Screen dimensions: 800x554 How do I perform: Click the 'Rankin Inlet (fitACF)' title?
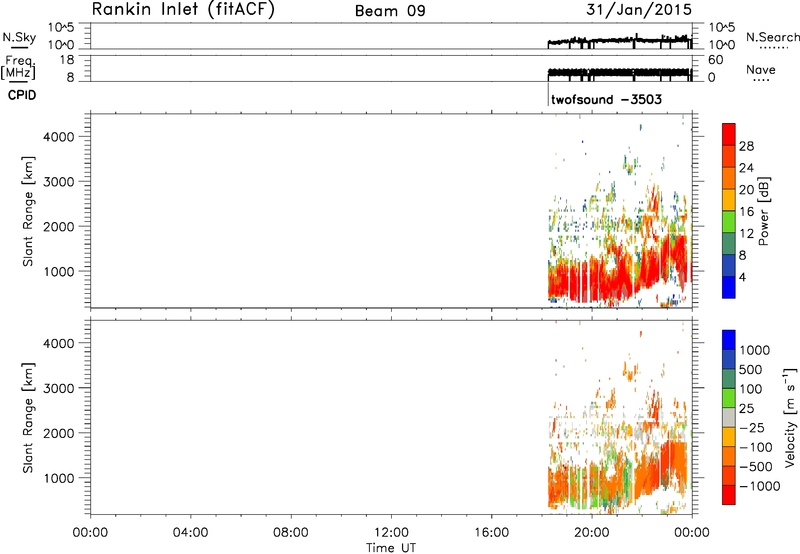click(x=183, y=9)
